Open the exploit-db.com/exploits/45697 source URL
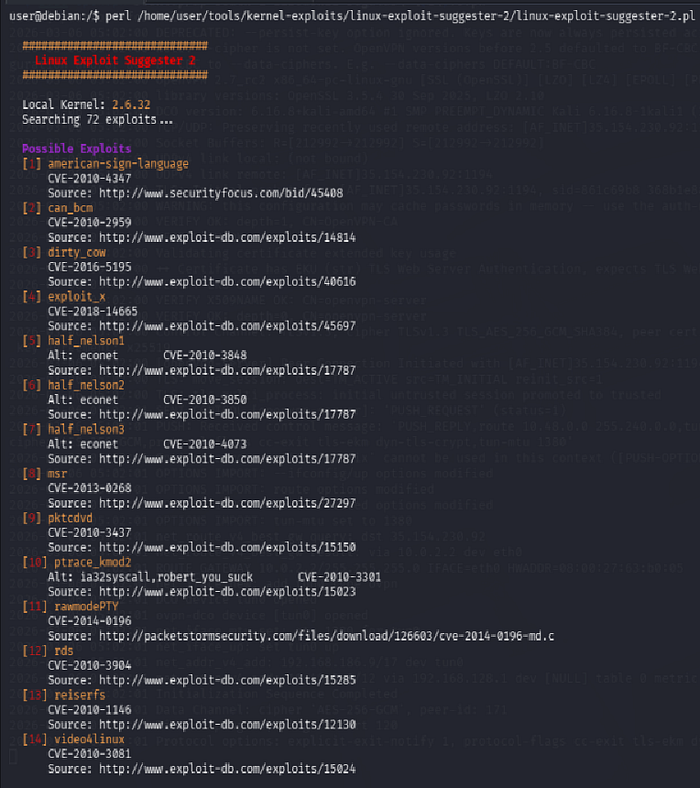This screenshot has width=700, height=788. coord(227,326)
